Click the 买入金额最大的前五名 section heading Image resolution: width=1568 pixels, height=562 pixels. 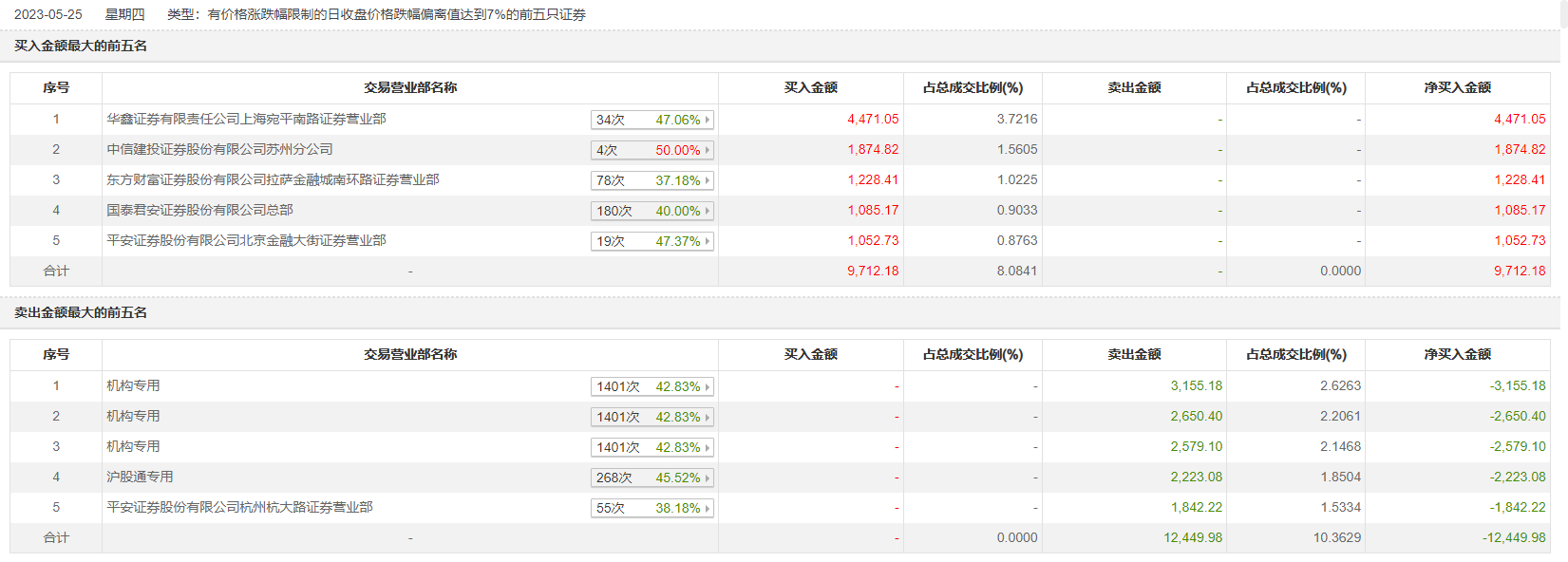(x=81, y=46)
